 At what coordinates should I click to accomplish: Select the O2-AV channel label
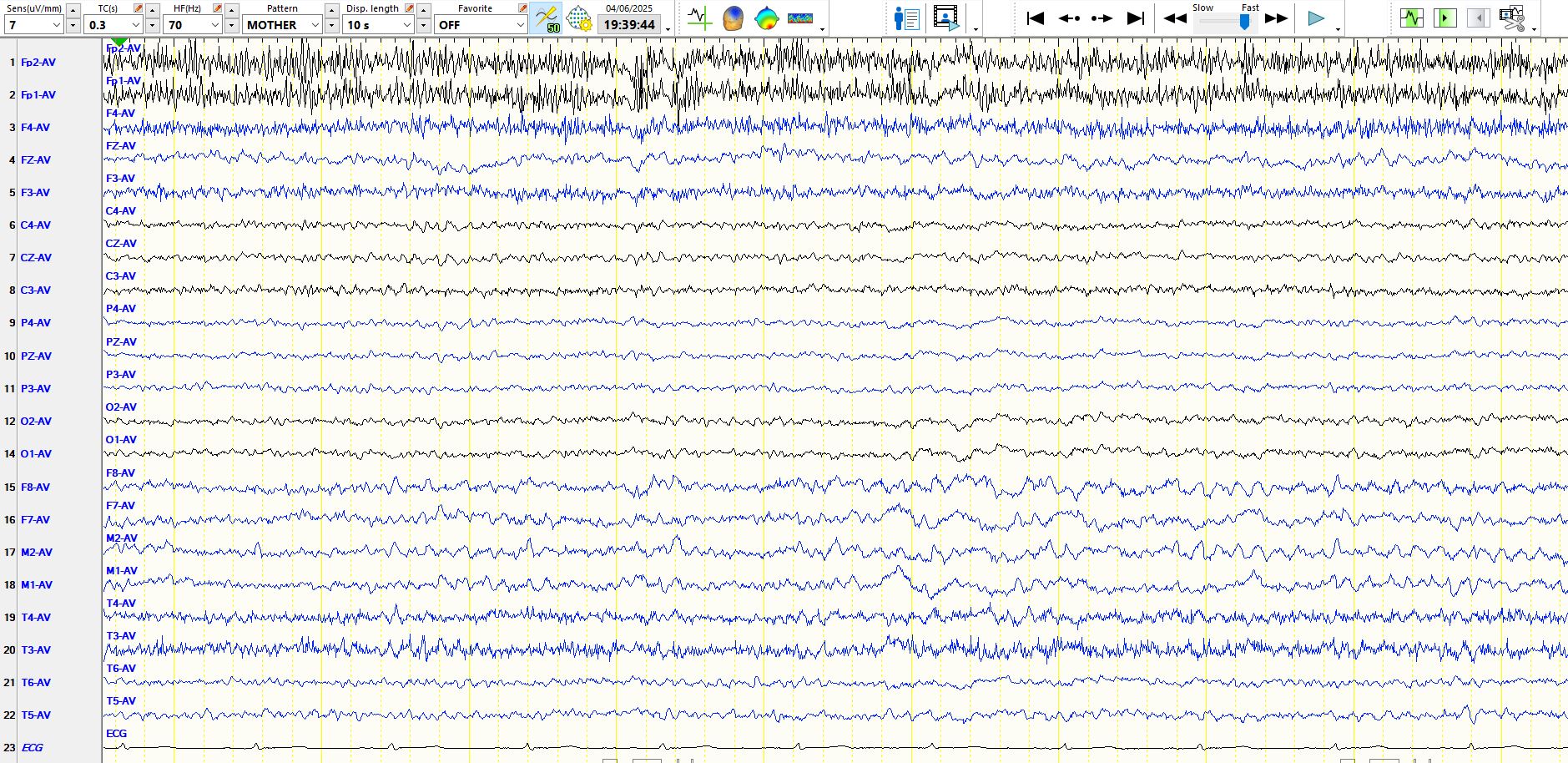(x=36, y=422)
